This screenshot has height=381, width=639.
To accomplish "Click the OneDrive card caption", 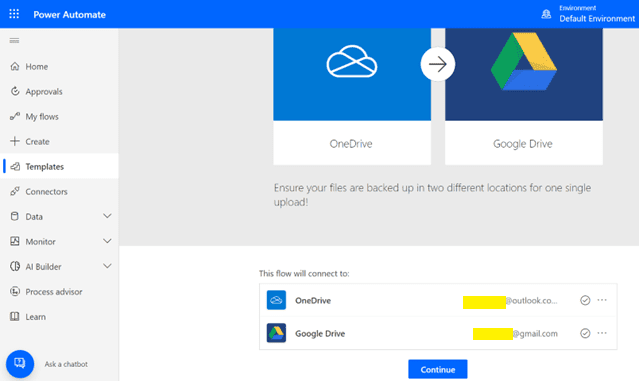I will [x=351, y=143].
